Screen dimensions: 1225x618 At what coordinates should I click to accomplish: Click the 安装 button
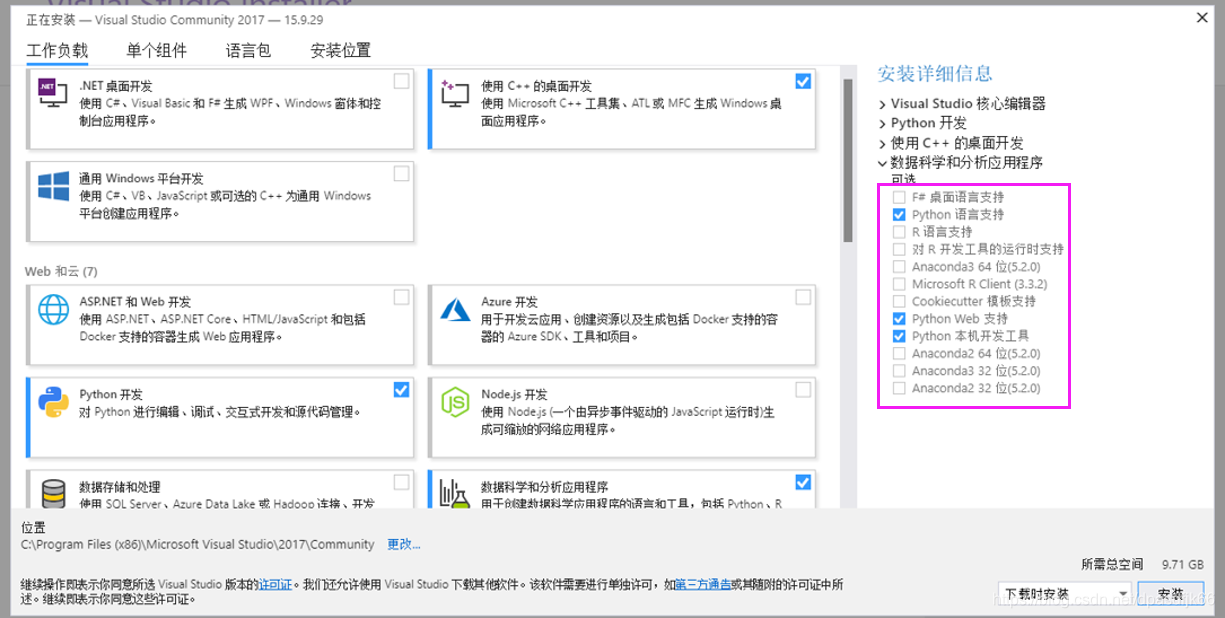coord(1171,594)
